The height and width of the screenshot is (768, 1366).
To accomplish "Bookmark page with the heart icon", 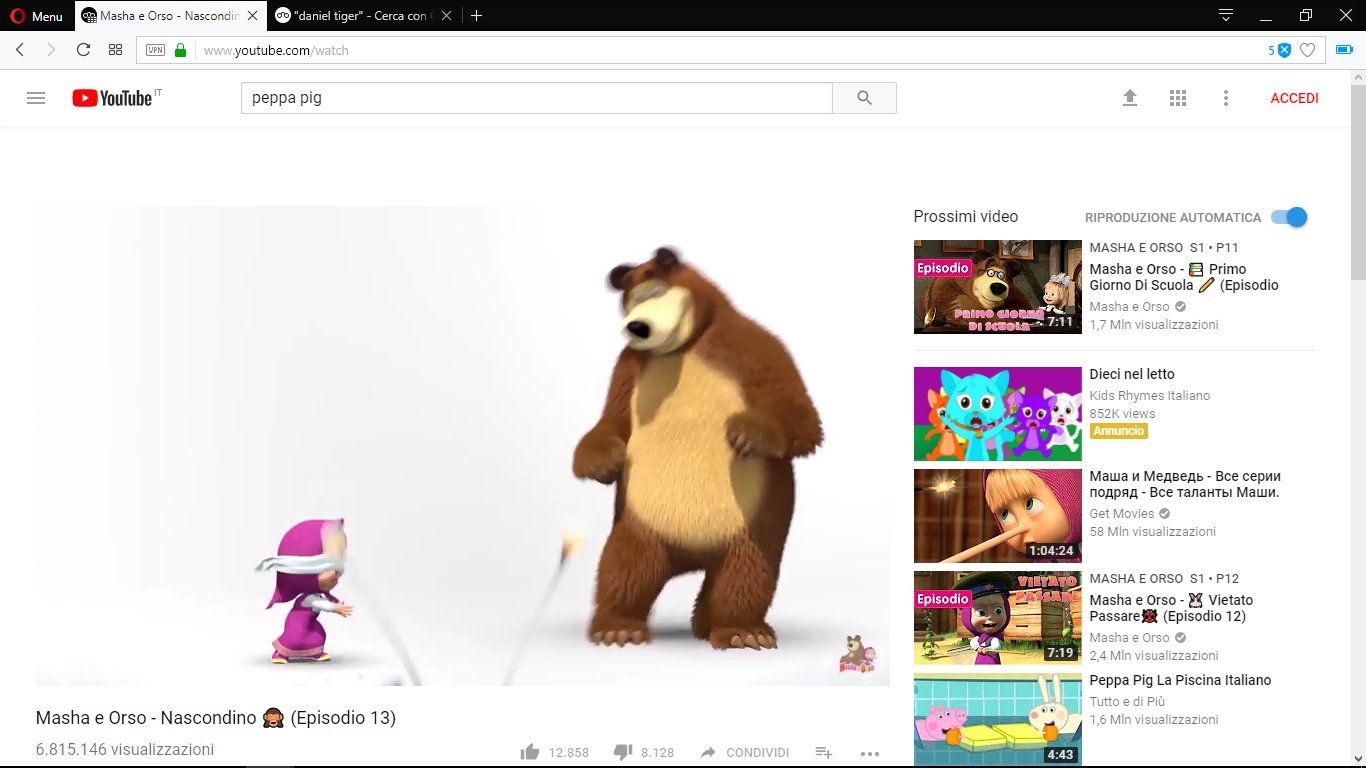I will pyautogui.click(x=1307, y=50).
